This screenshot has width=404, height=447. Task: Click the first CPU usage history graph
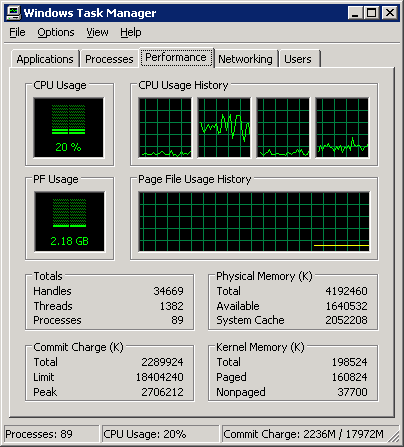coord(165,127)
